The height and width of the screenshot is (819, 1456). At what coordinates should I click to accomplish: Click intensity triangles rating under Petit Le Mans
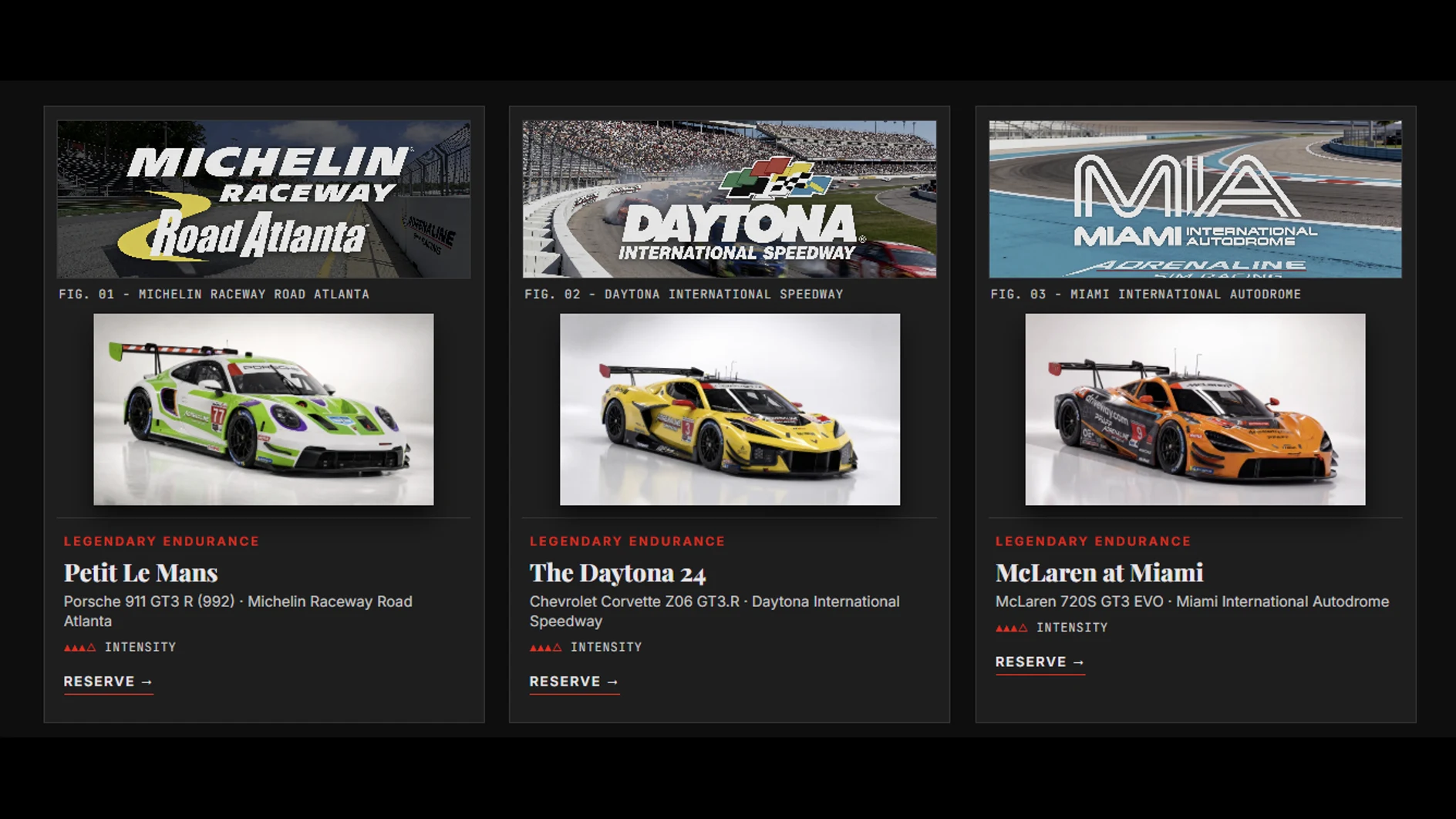[x=80, y=648]
